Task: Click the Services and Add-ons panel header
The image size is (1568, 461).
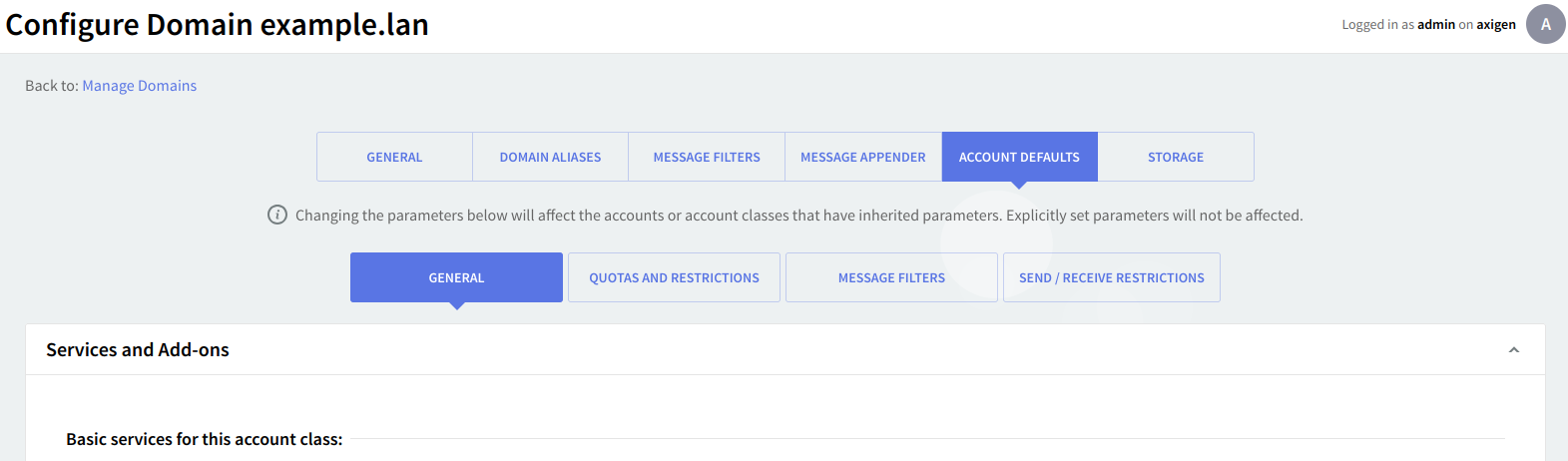Action: [x=138, y=350]
